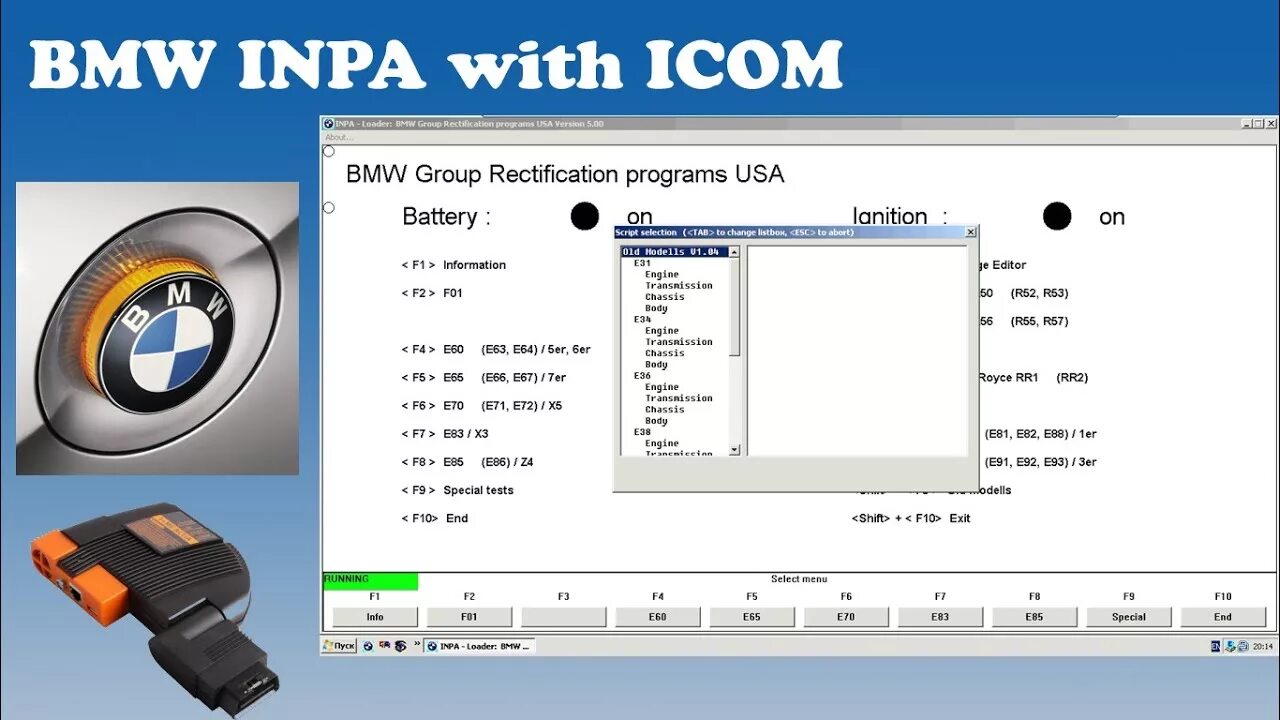1280x720 pixels.
Task: Click the third quick launch icon
Action: pyautogui.click(x=400, y=646)
